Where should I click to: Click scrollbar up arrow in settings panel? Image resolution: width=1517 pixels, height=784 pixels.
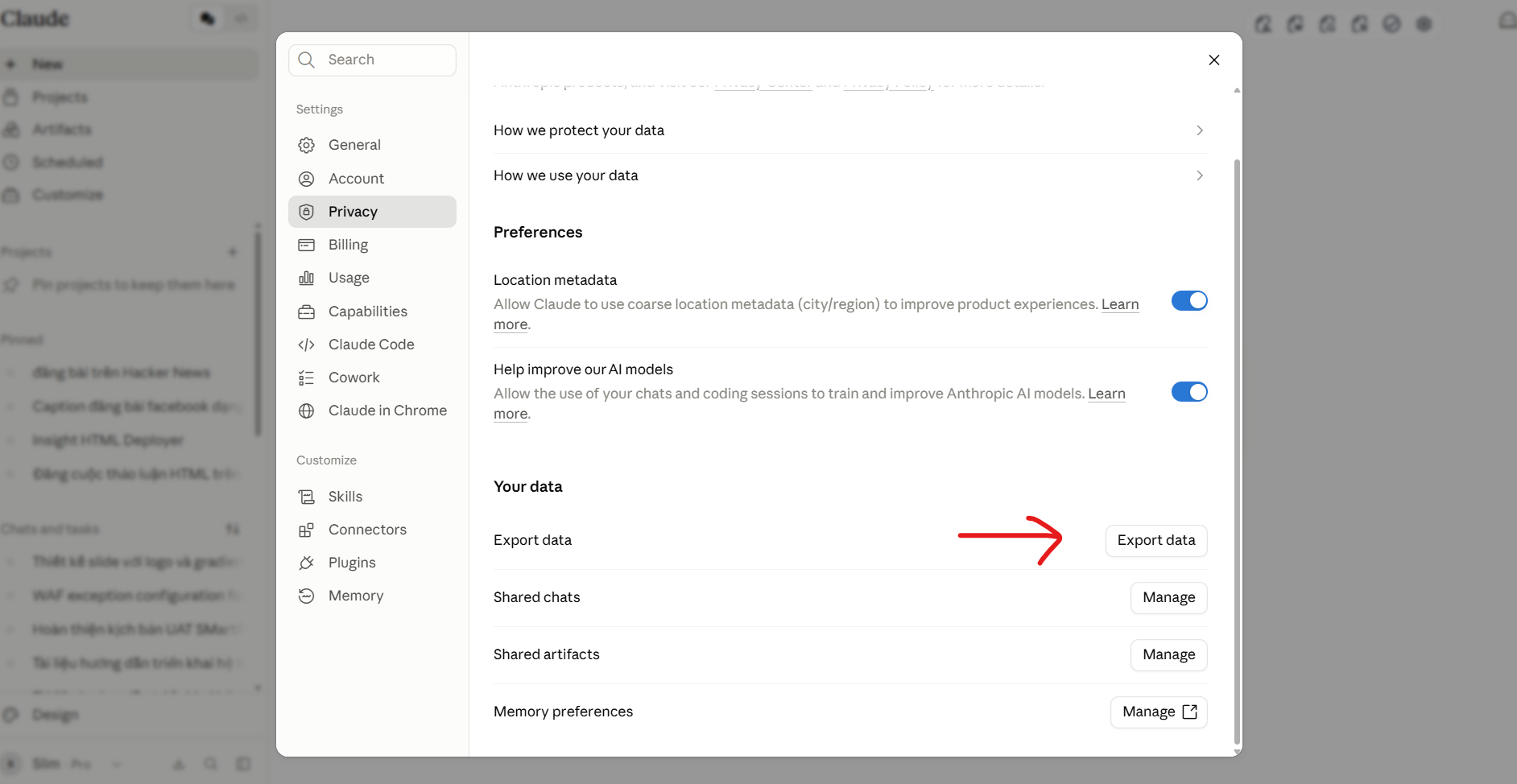click(x=1237, y=90)
